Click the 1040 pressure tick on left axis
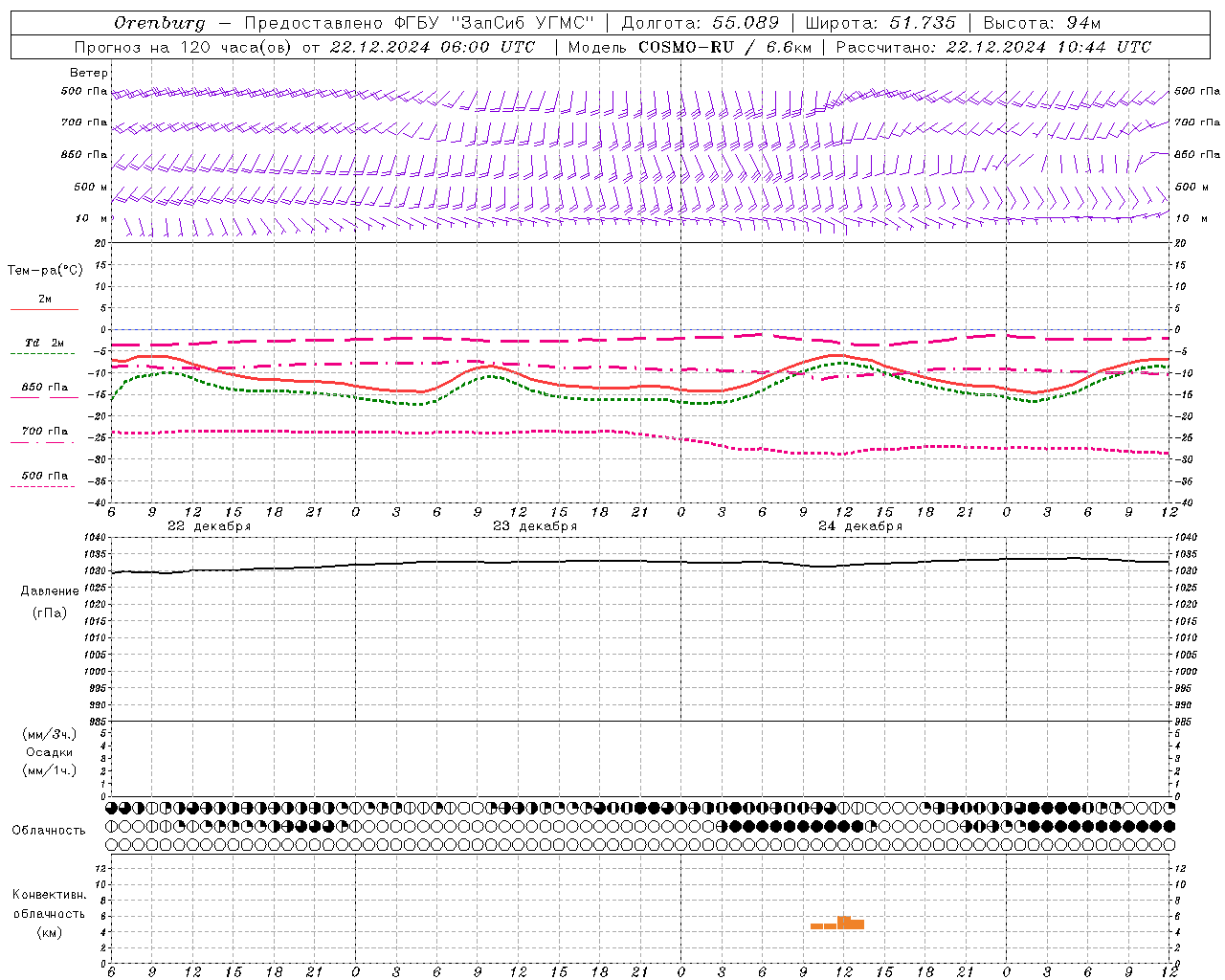 tap(96, 539)
